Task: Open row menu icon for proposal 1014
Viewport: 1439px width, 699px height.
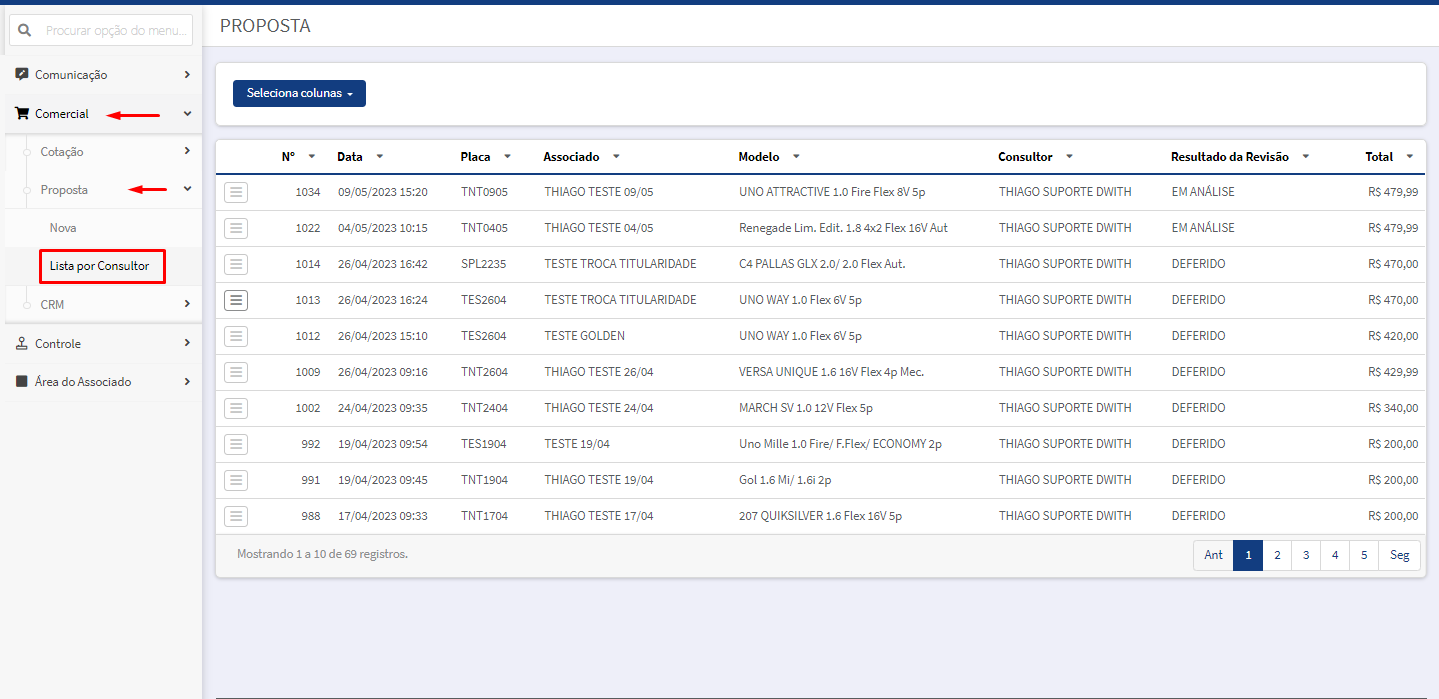Action: (x=236, y=264)
